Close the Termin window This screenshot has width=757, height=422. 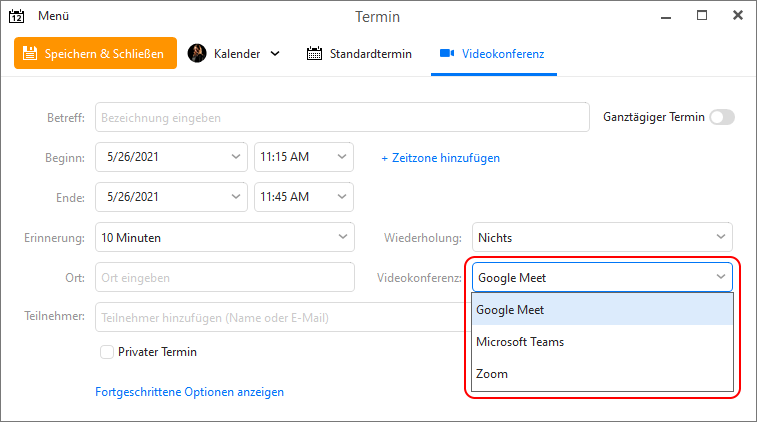click(x=738, y=15)
